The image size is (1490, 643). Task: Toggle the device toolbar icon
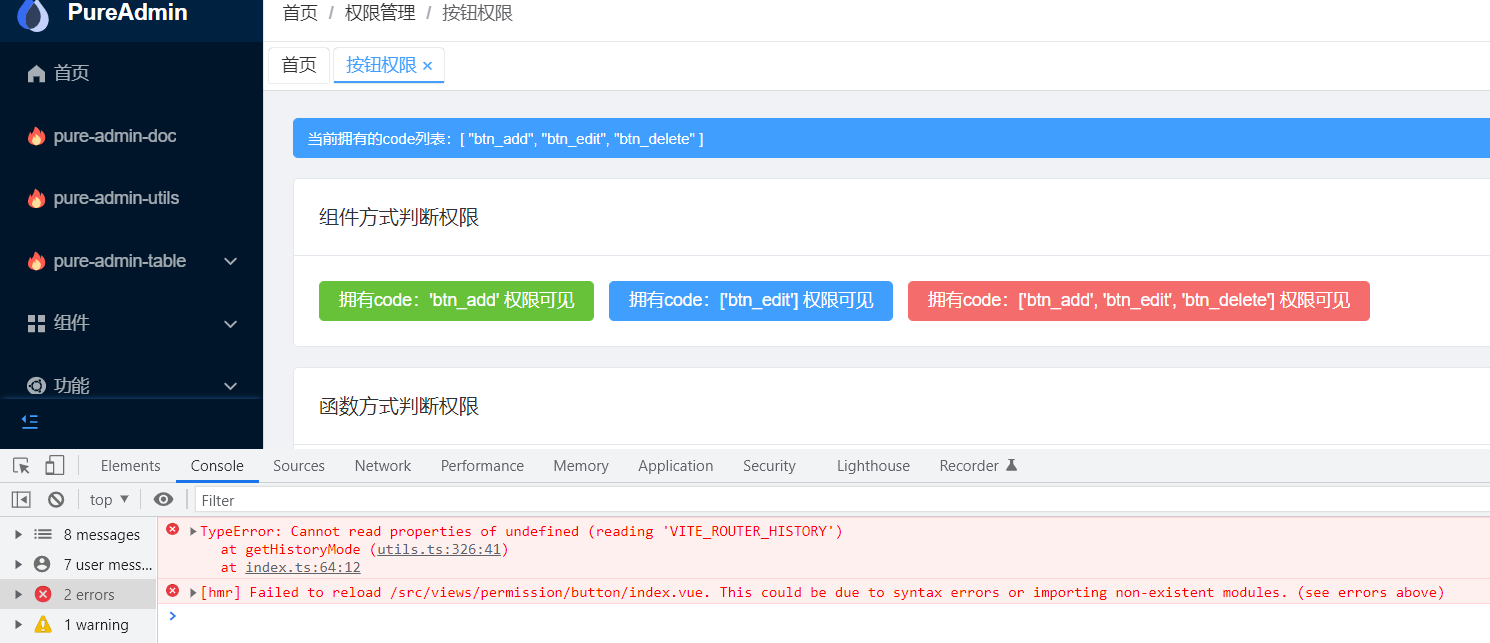(x=55, y=465)
